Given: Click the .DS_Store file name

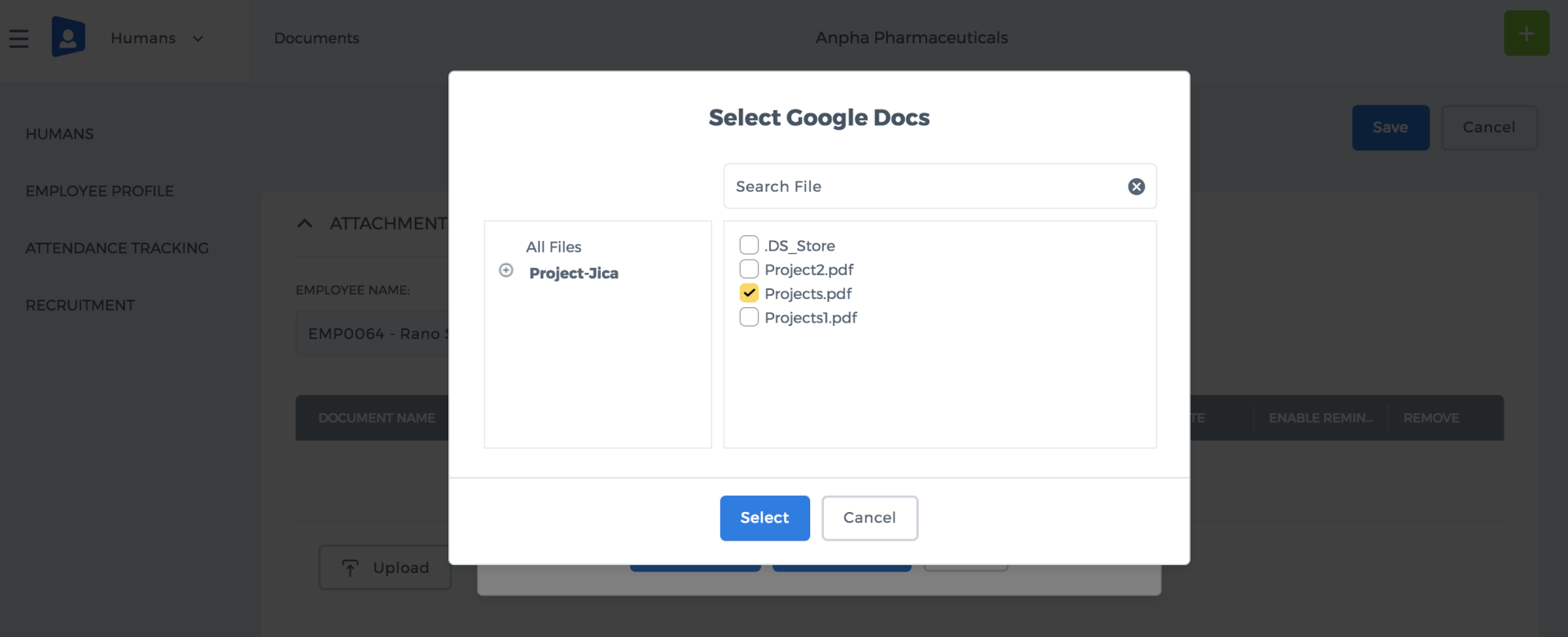Looking at the screenshot, I should tap(800, 246).
